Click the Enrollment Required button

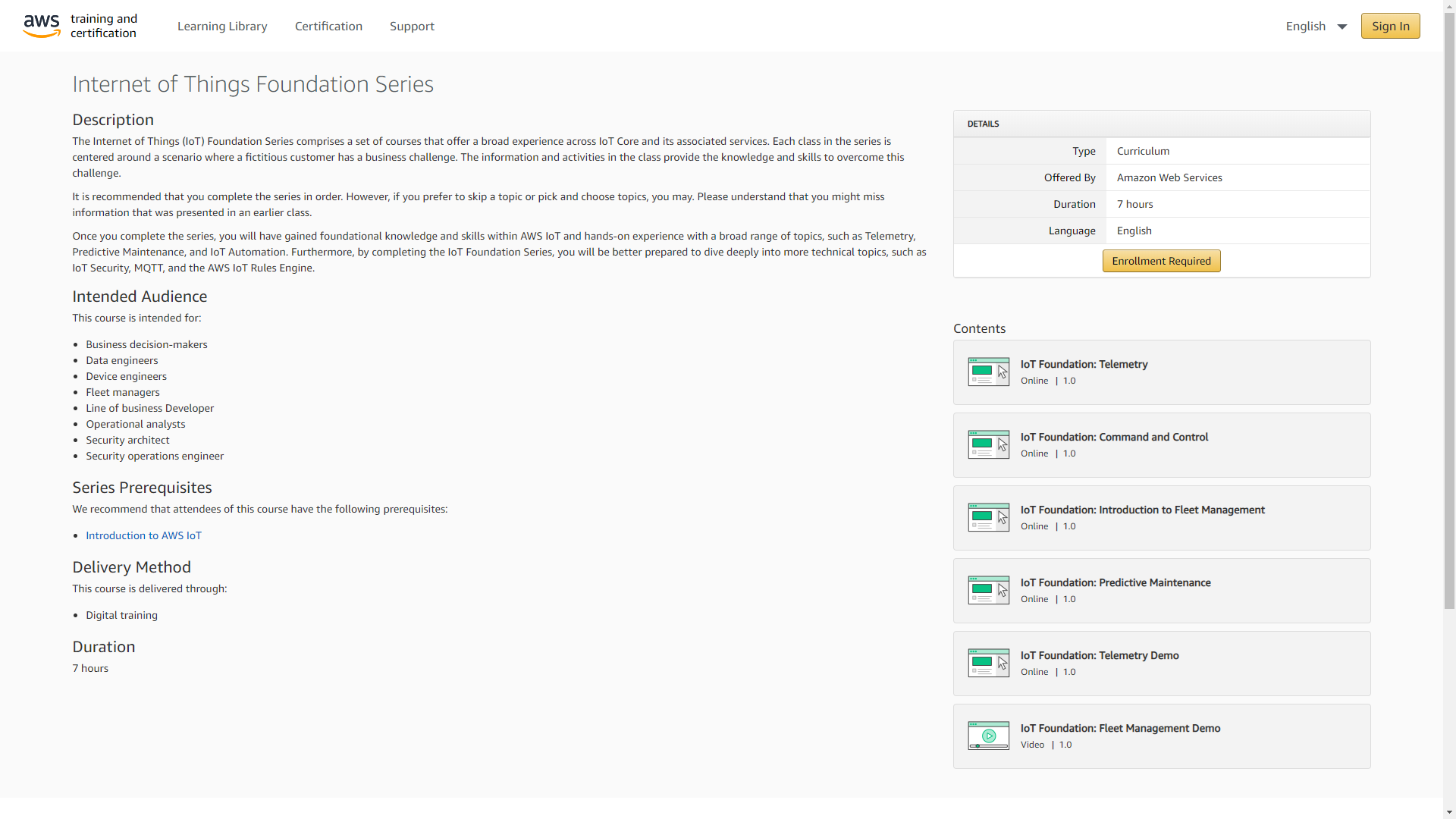tap(1161, 261)
